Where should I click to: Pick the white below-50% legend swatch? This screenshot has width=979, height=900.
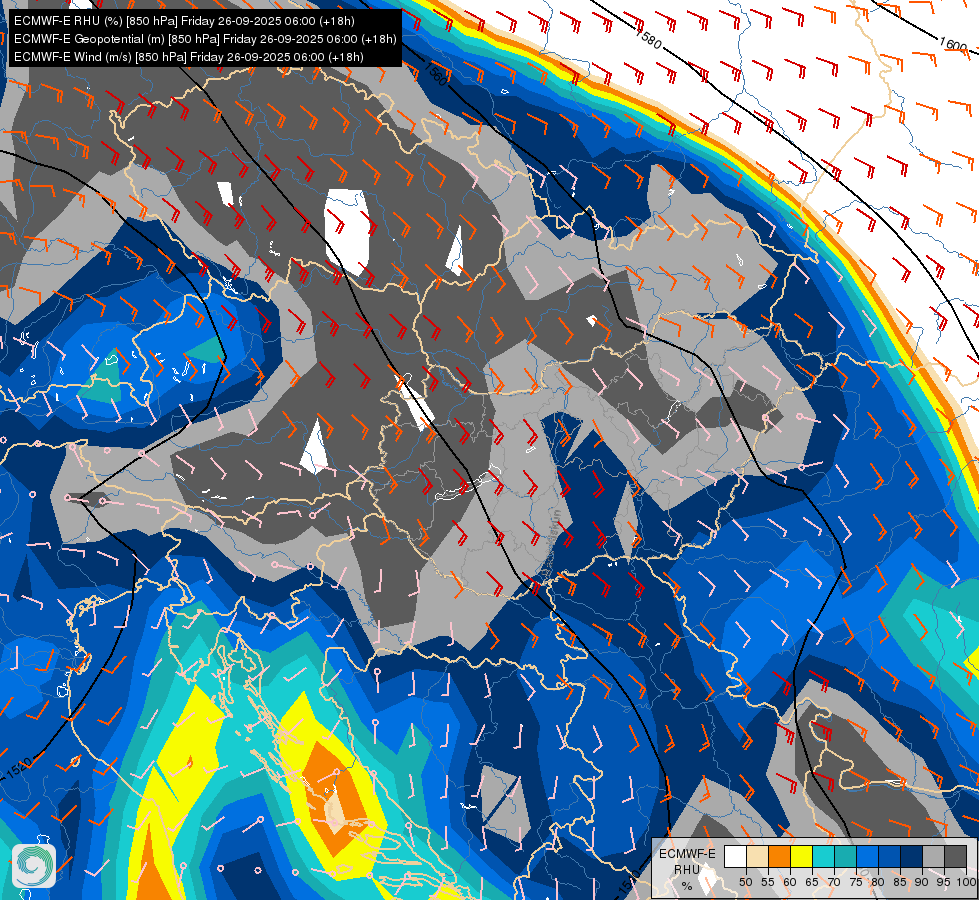point(735,856)
